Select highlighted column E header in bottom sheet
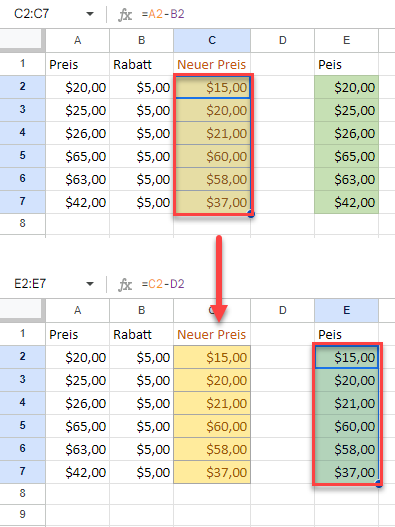 pos(346,311)
